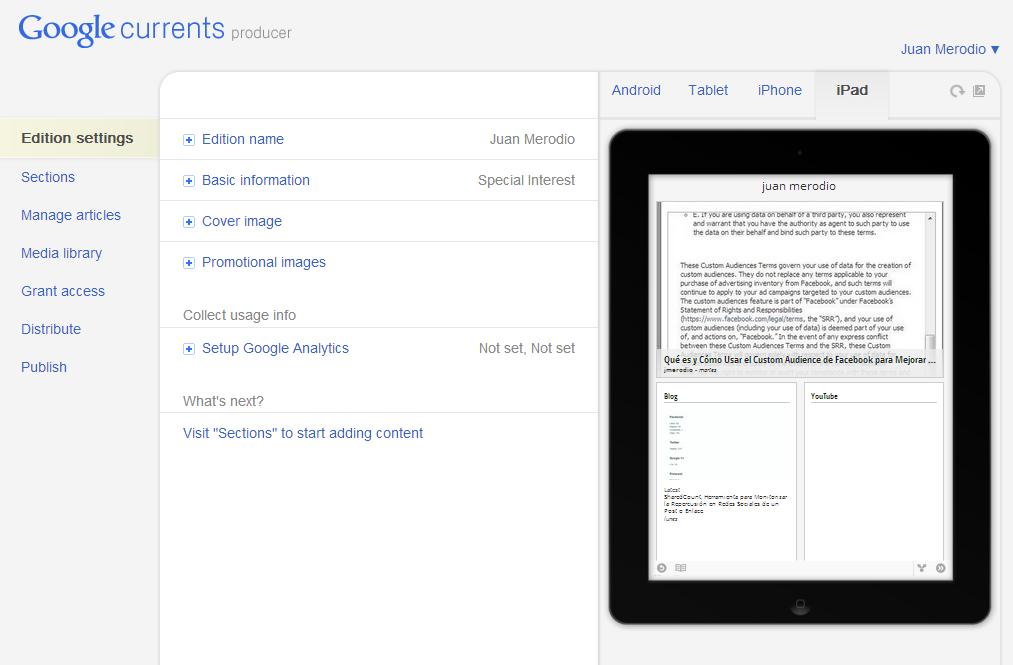Tap the share icon in iPad preview

coord(921,568)
